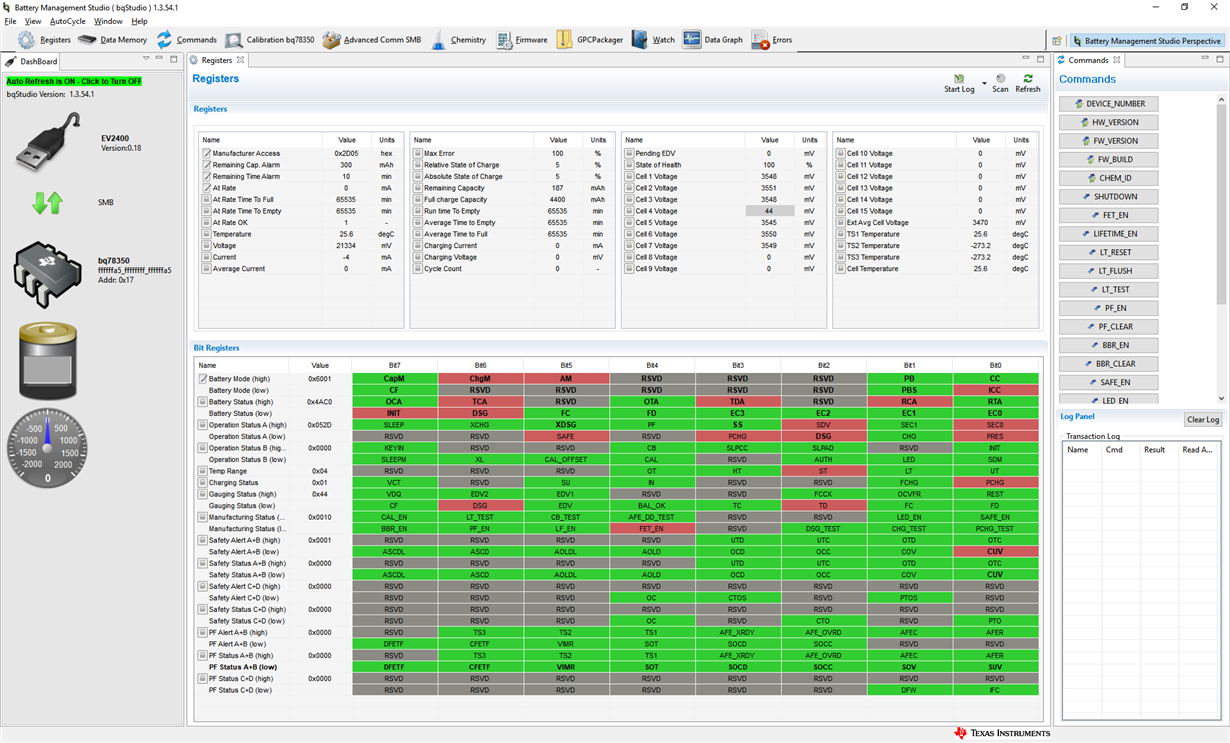This screenshot has width=1230, height=743.
Task: Click the lock icon beside Charging Status
Action: pos(203,483)
